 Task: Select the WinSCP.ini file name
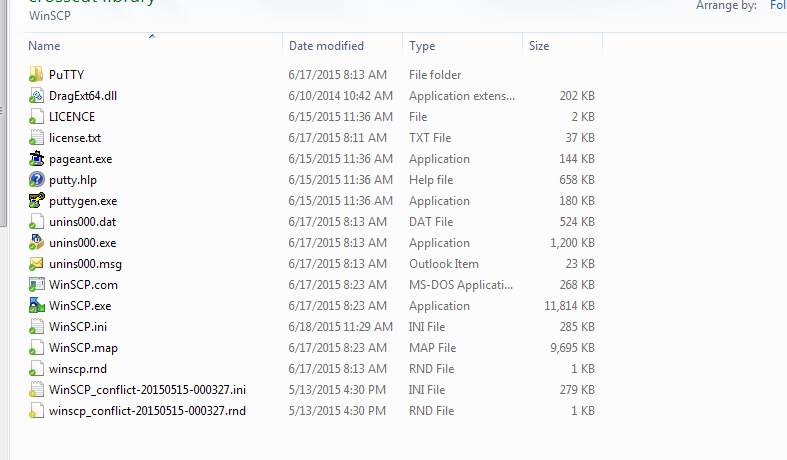[78, 327]
